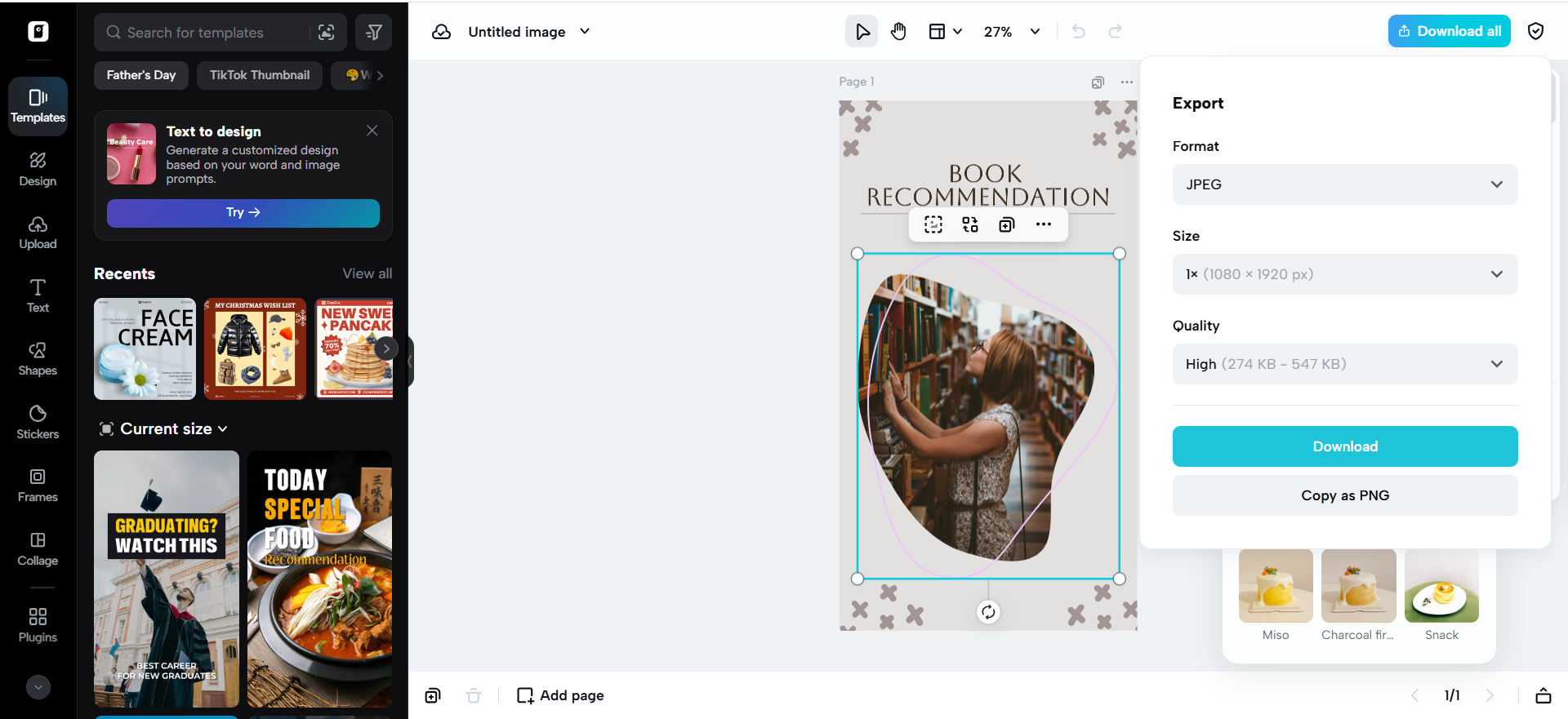Select the Hand pan tool
The height and width of the screenshot is (719, 1568).
[898, 32]
